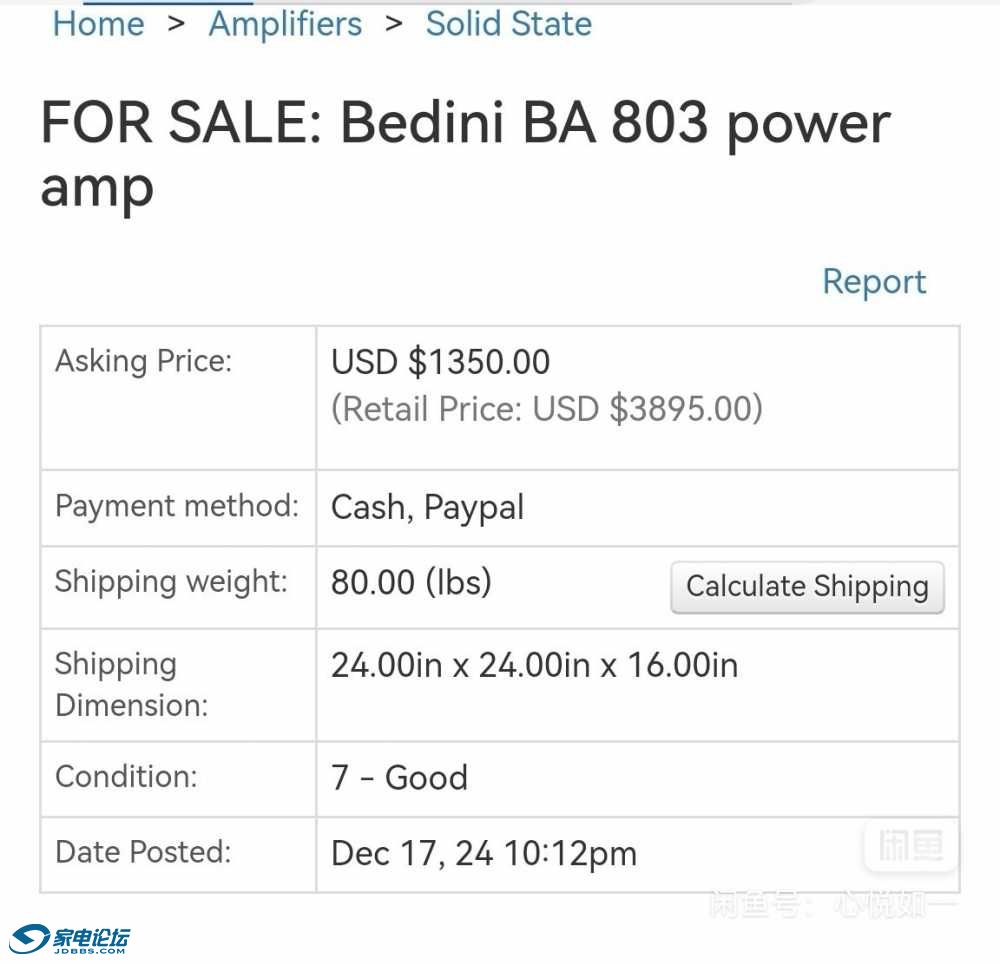Click the Cash, Paypal payment value
This screenshot has width=1000, height=965.
coord(427,508)
